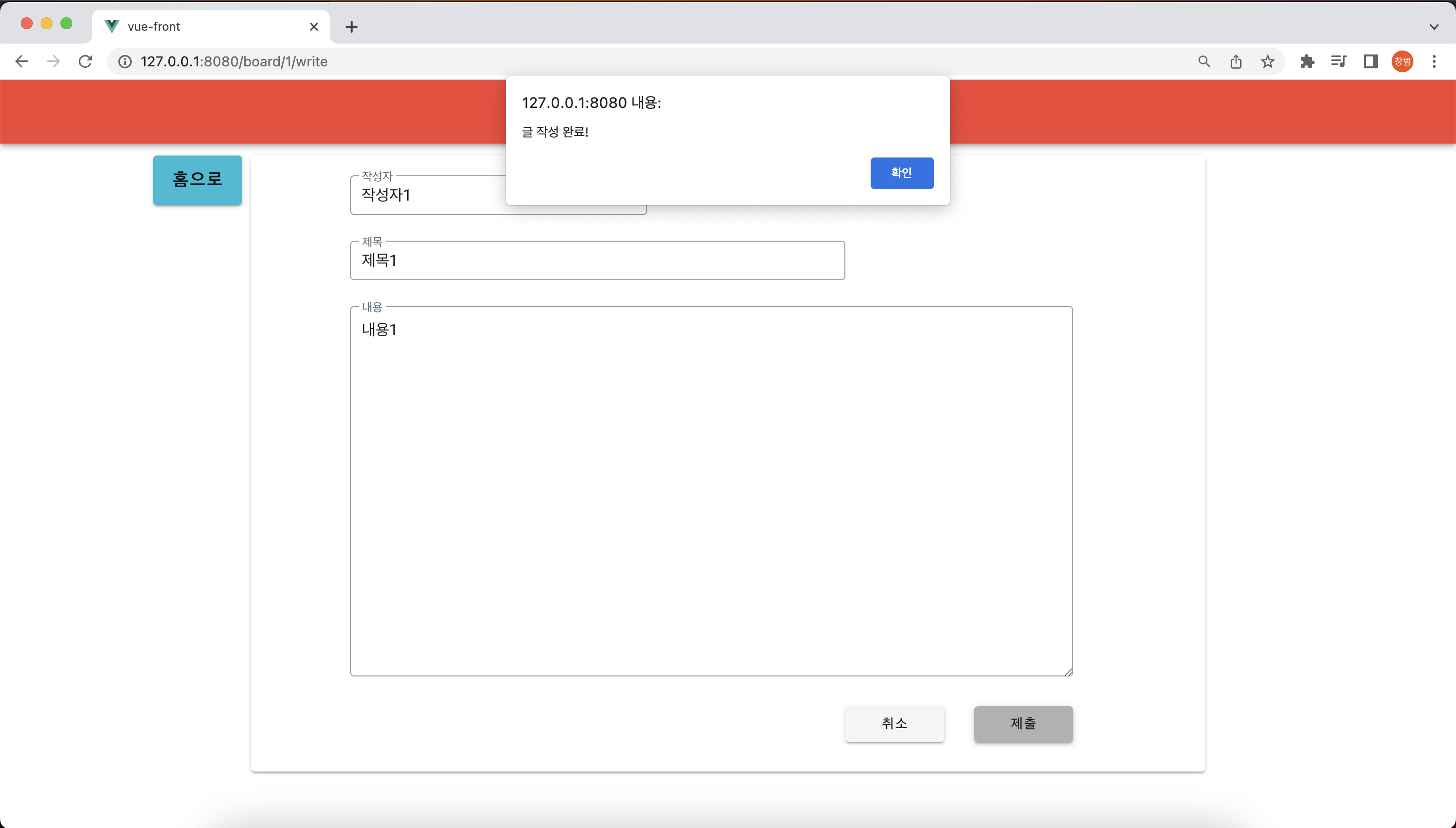Toggle the browser side panel
Viewport: 1456px width, 828px height.
(1370, 61)
